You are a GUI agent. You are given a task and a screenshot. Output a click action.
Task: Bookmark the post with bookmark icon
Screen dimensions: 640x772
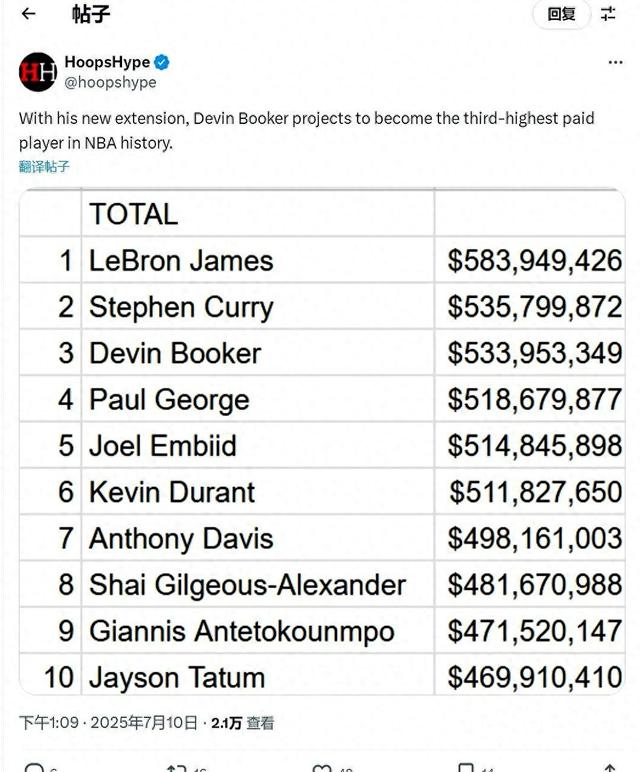tap(466, 768)
